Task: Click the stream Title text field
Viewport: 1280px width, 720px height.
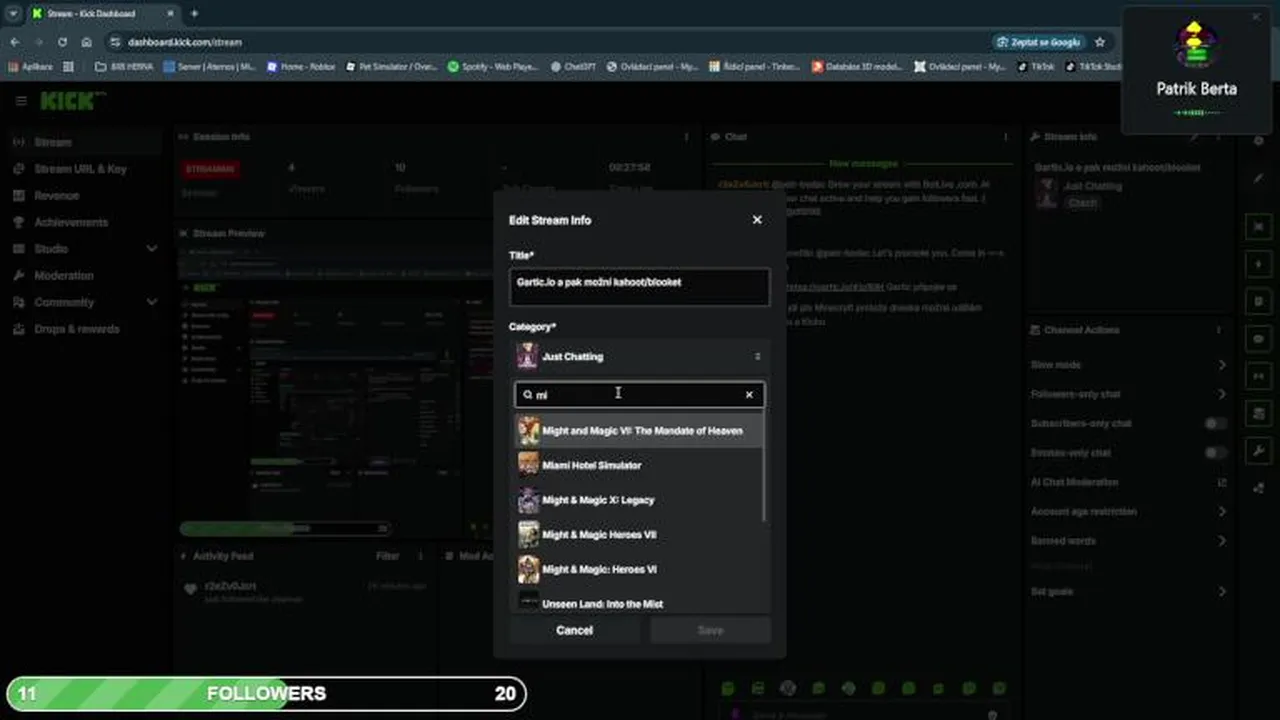Action: click(639, 286)
